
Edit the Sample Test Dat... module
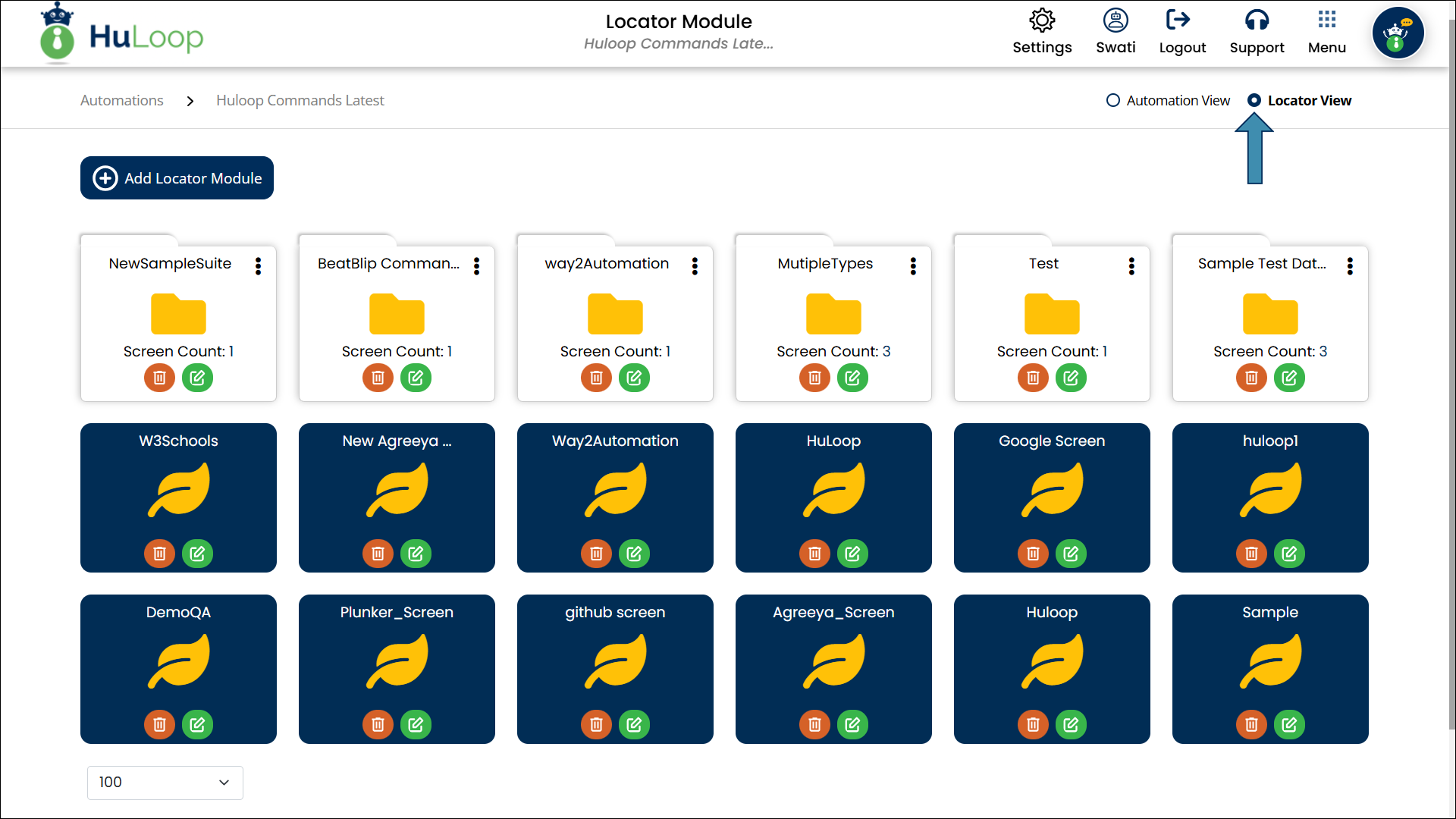[x=1289, y=378]
